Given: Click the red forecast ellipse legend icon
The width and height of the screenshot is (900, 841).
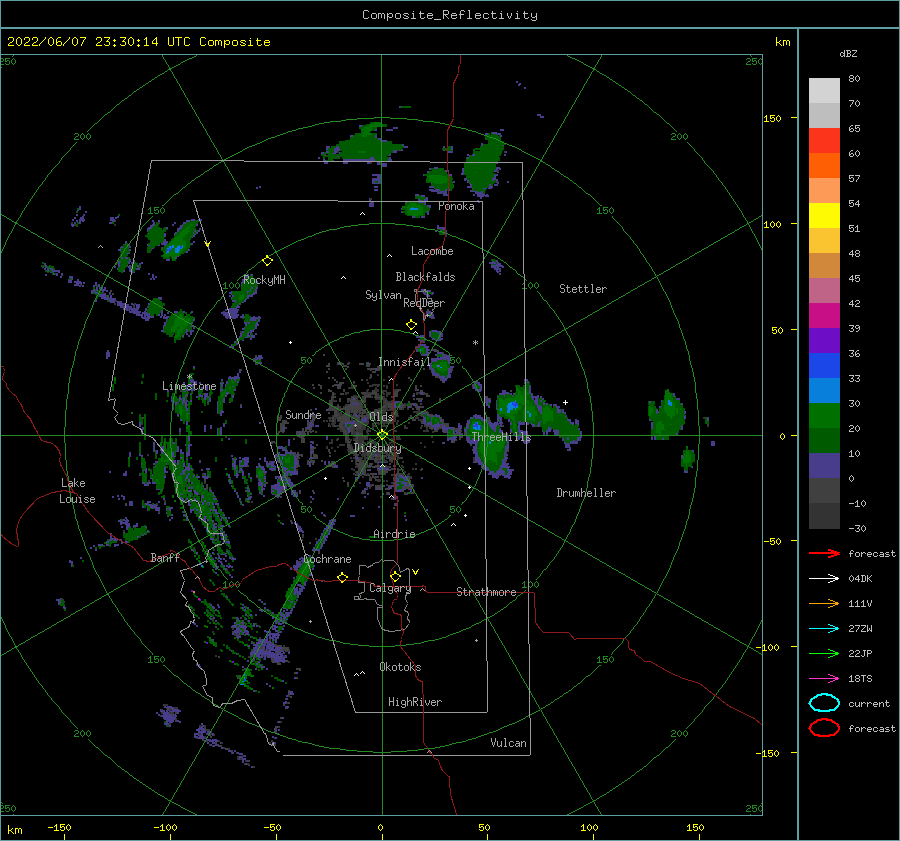Looking at the screenshot, I should [824, 728].
